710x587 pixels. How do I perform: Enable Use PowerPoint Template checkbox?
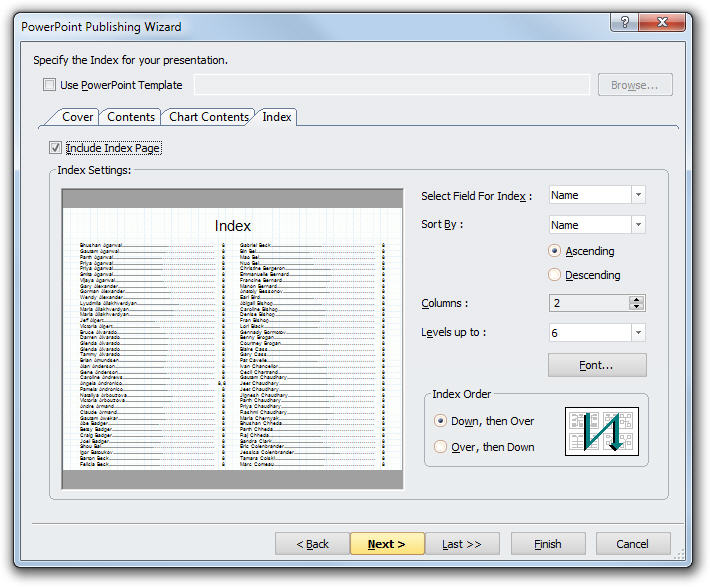coord(50,85)
